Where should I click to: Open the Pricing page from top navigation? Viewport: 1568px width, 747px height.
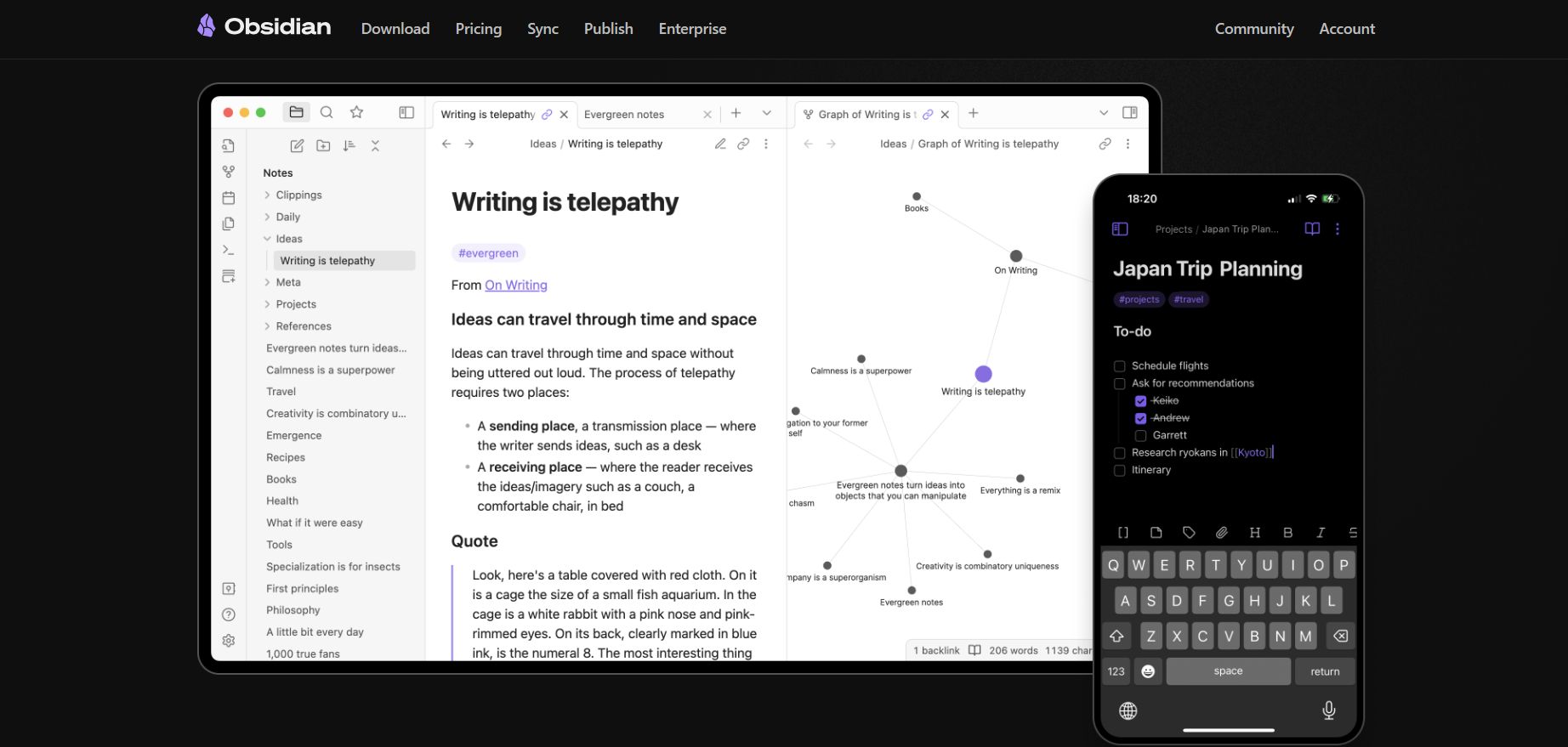[x=479, y=29]
